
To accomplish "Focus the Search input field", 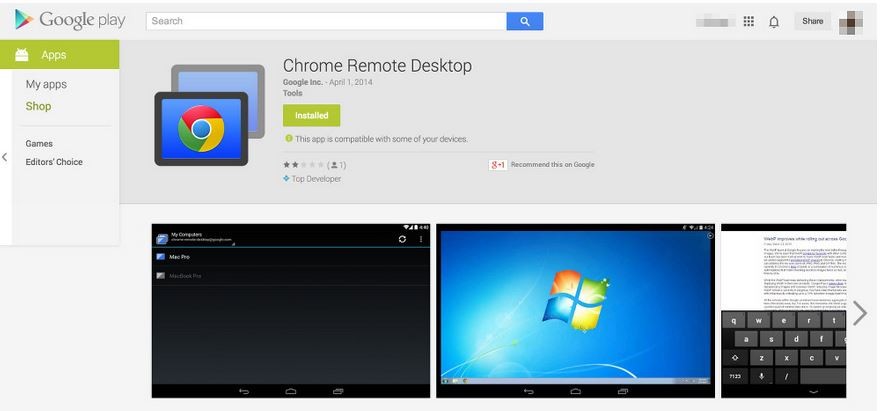I will click(326, 21).
